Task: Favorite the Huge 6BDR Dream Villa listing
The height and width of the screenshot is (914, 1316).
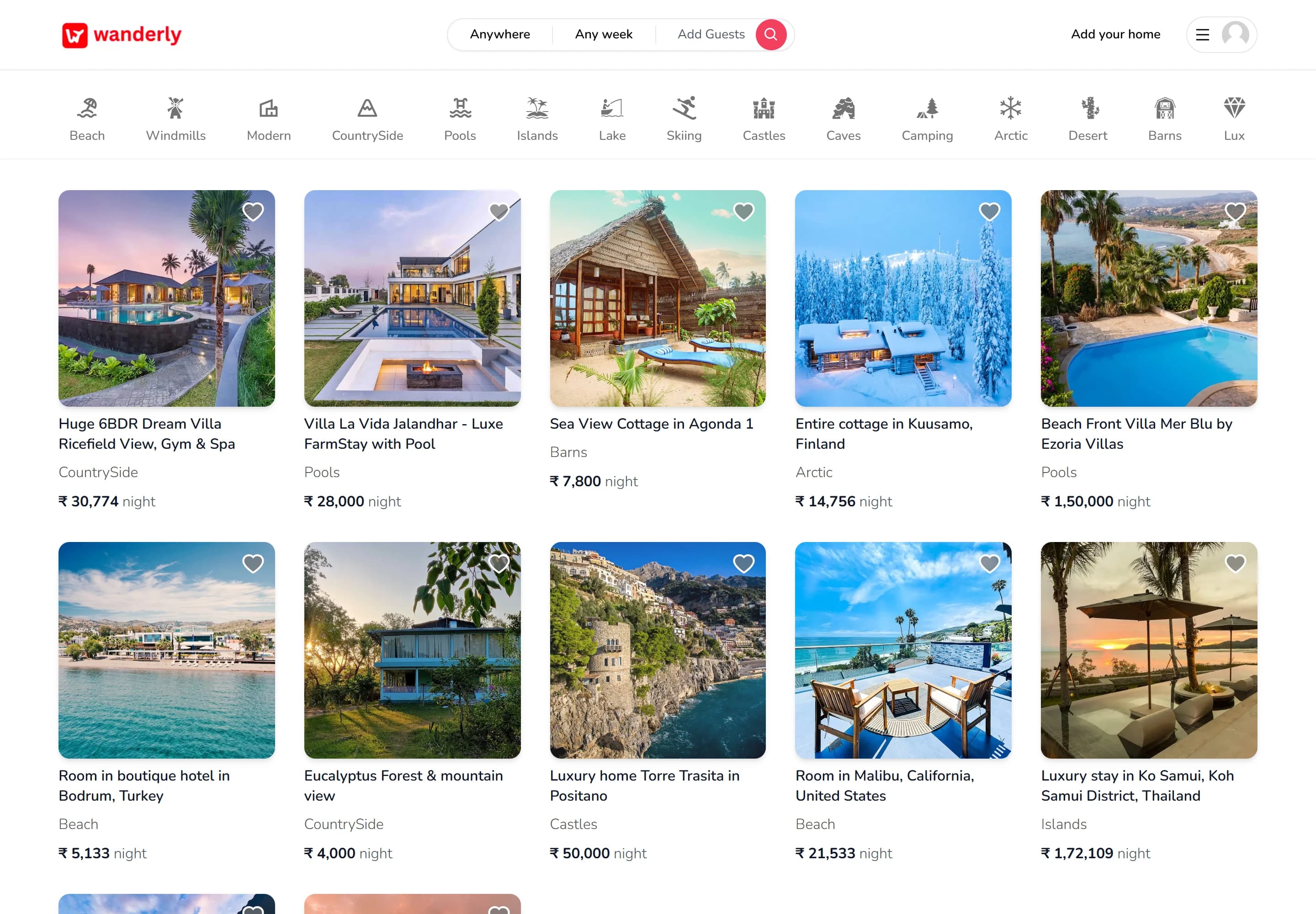Action: (x=253, y=212)
